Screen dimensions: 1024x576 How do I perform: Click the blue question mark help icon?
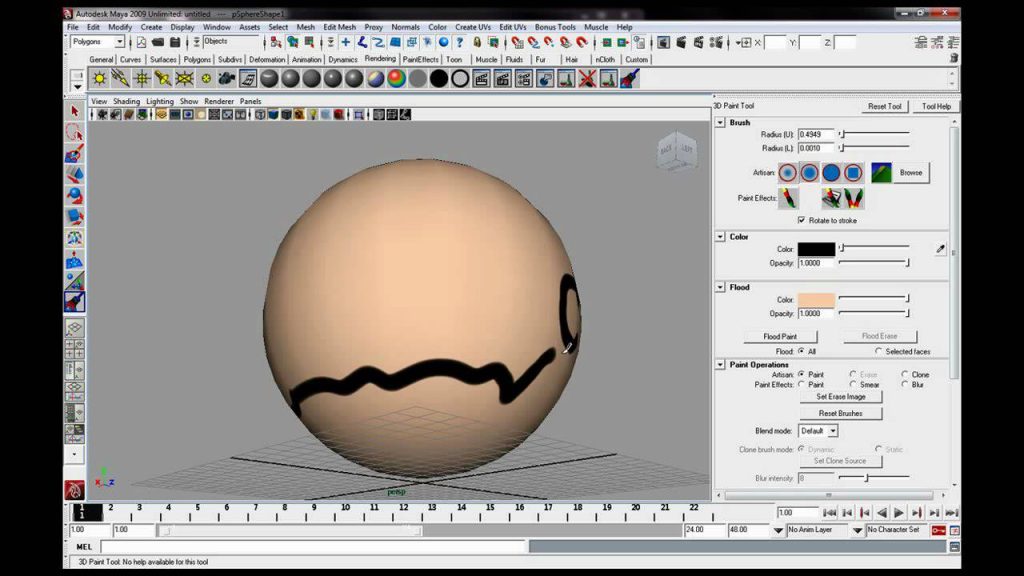pos(460,42)
